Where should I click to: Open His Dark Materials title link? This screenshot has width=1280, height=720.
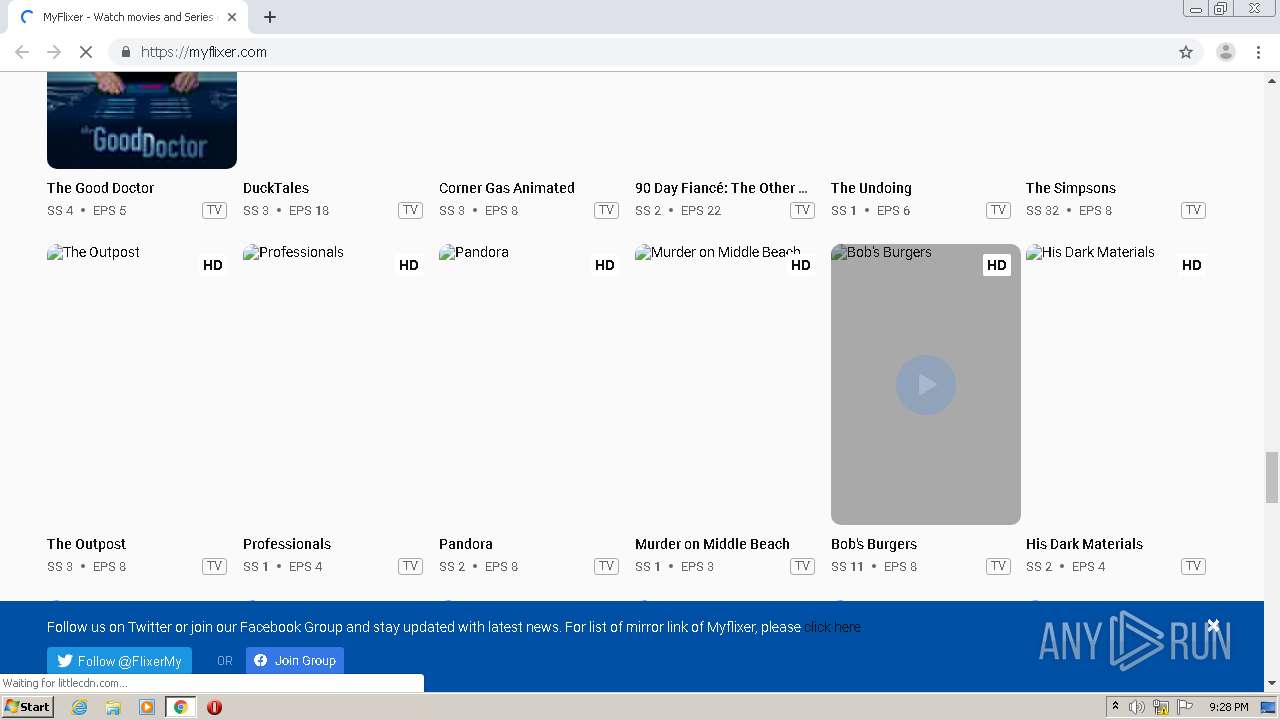click(1084, 544)
